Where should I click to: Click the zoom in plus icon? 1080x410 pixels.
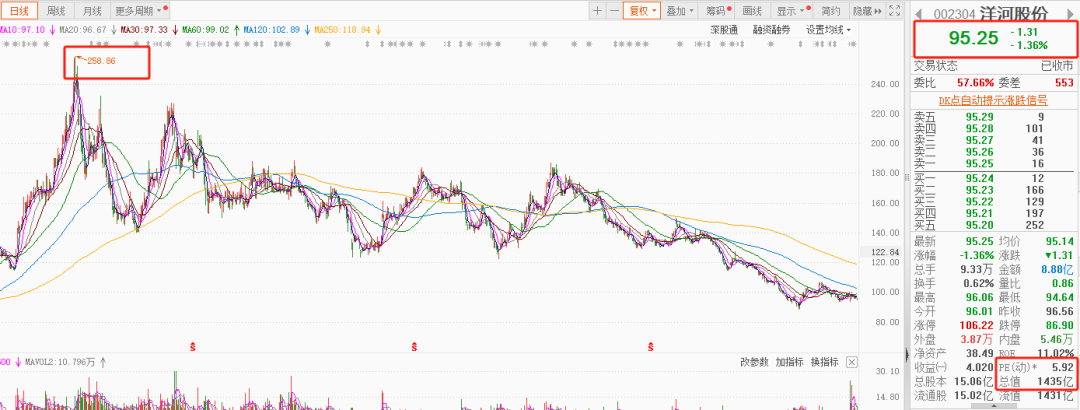click(597, 11)
